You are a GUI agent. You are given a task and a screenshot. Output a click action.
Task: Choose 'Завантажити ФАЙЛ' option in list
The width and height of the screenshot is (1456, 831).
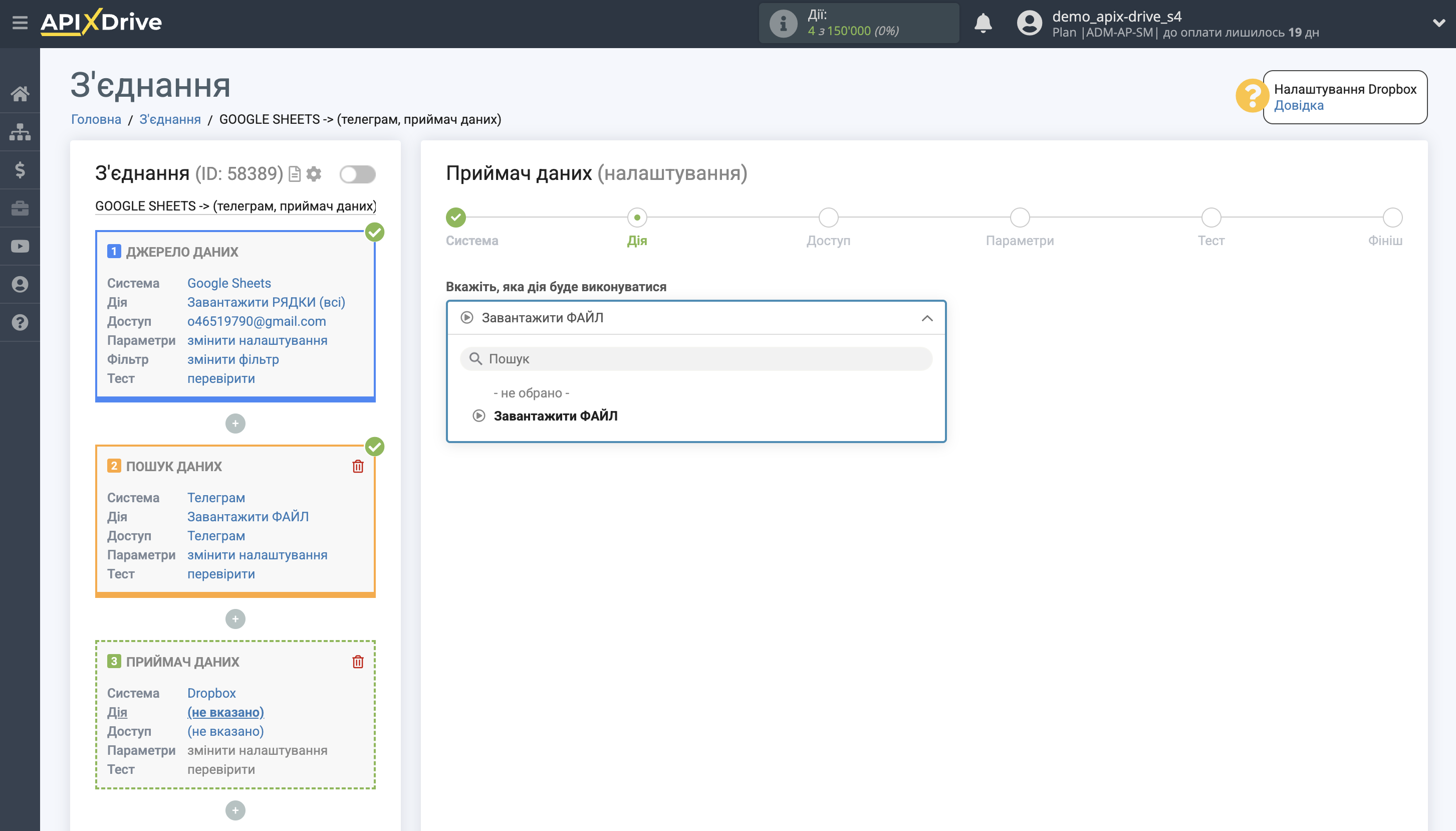pos(555,416)
